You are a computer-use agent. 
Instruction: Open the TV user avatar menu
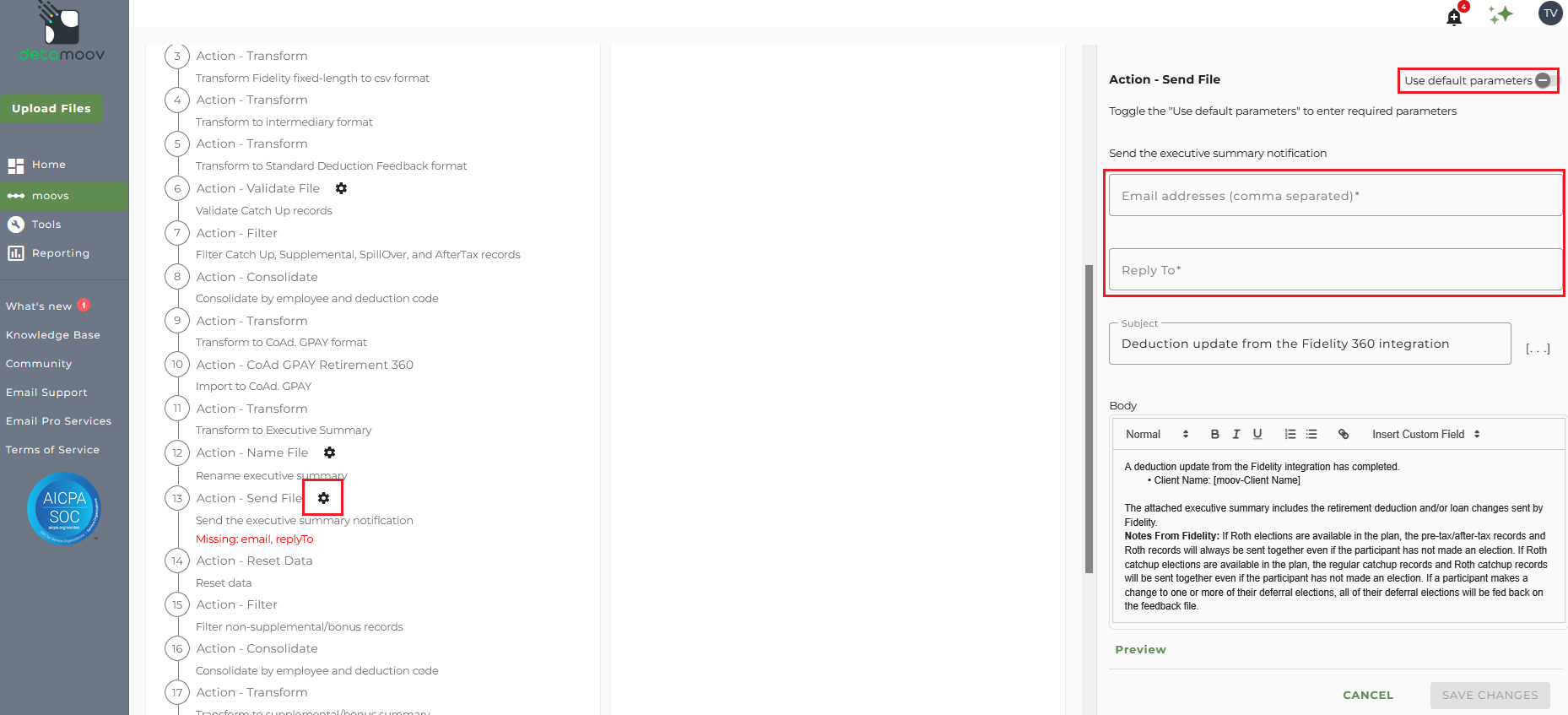pos(1550,14)
